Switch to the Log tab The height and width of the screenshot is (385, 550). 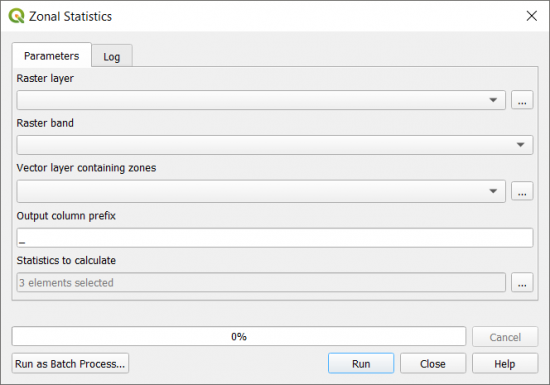pos(112,56)
